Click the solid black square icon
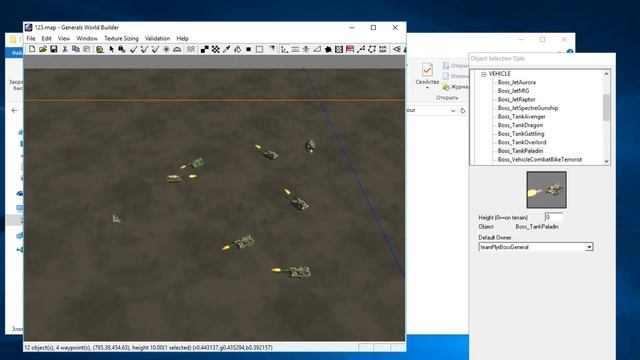This screenshot has height=360, width=640. point(248,49)
